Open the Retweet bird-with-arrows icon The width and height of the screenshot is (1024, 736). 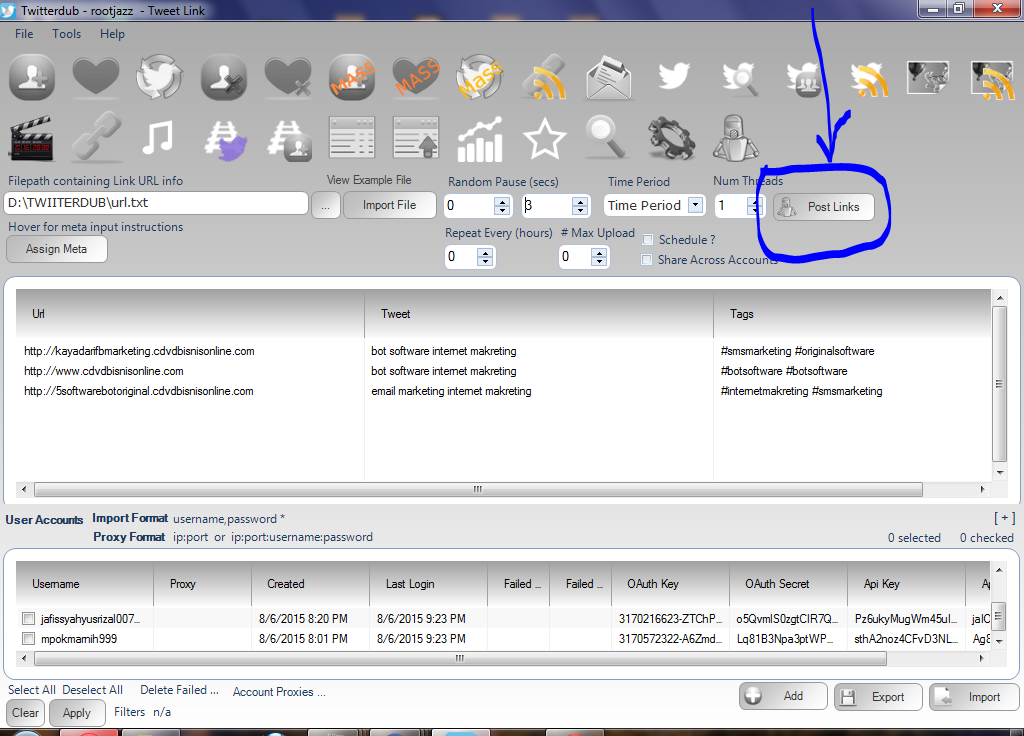click(x=159, y=77)
